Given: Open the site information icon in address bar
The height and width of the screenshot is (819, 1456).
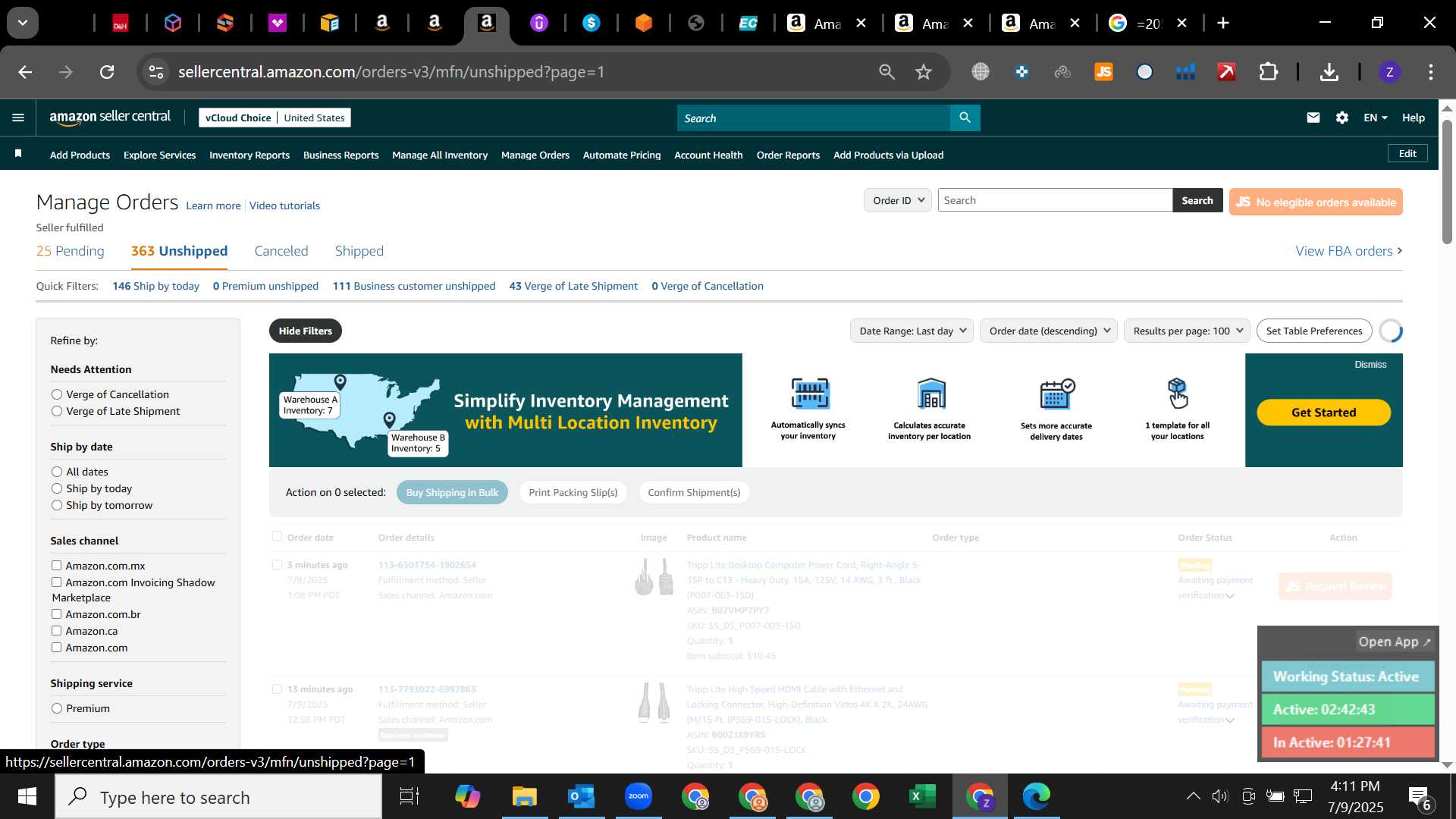Looking at the screenshot, I should pyautogui.click(x=155, y=72).
